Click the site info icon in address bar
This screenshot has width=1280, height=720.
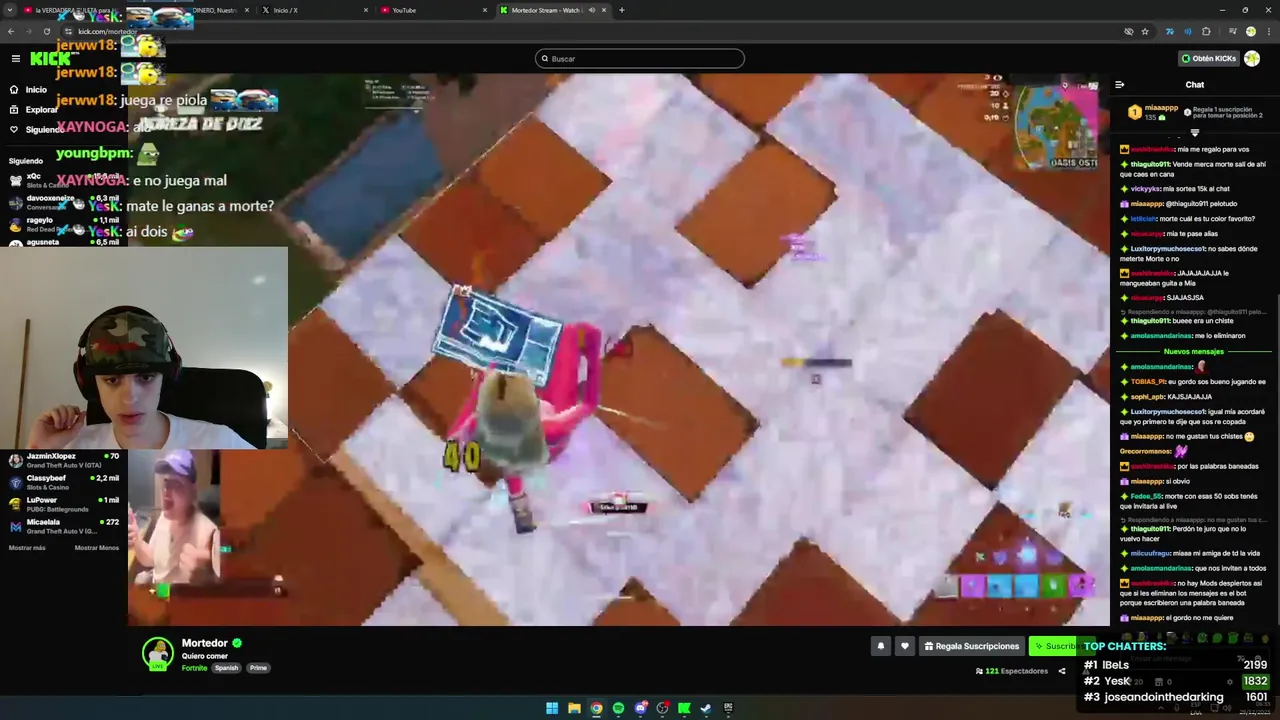point(68,31)
